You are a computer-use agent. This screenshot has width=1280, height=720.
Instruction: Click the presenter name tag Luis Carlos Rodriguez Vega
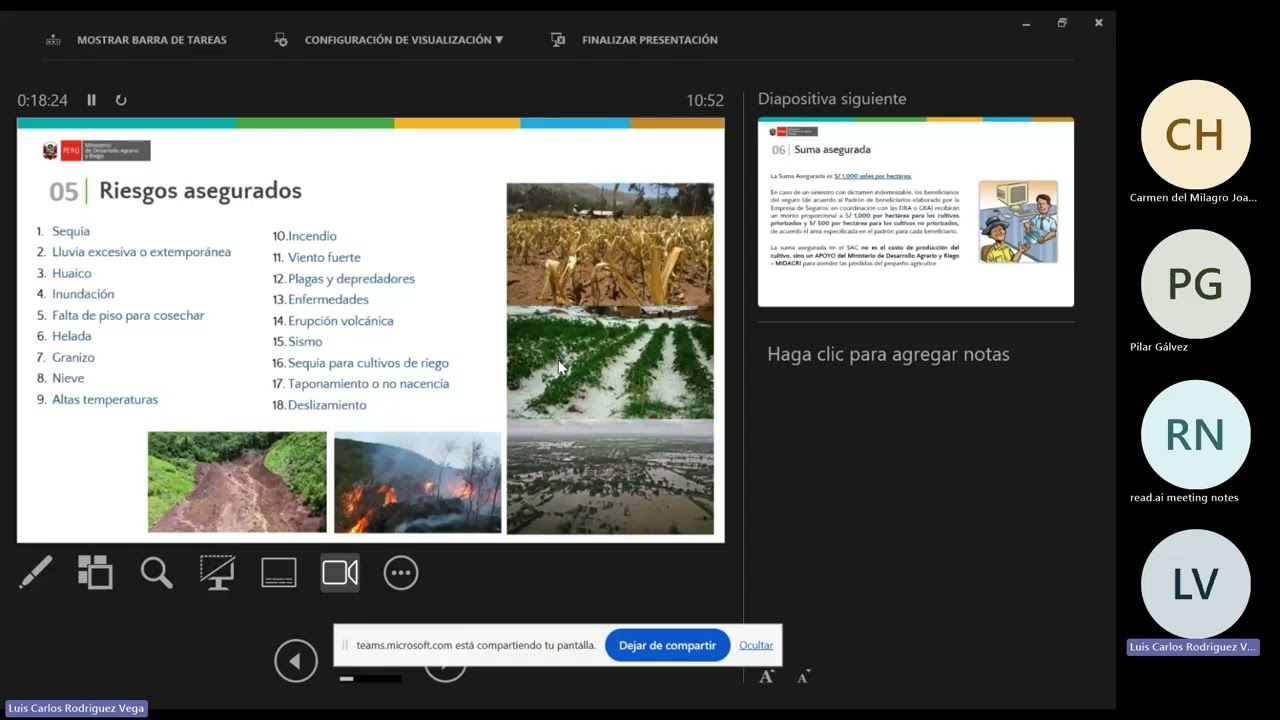click(x=76, y=708)
